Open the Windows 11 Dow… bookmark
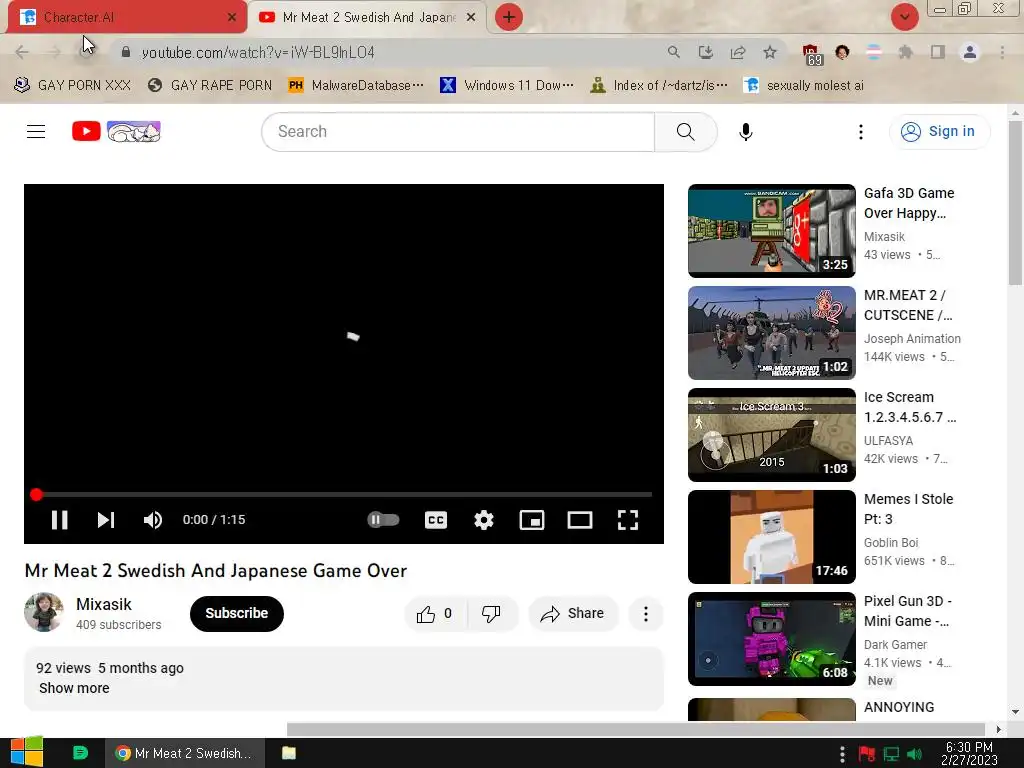The width and height of the screenshot is (1024, 768). tap(507, 86)
